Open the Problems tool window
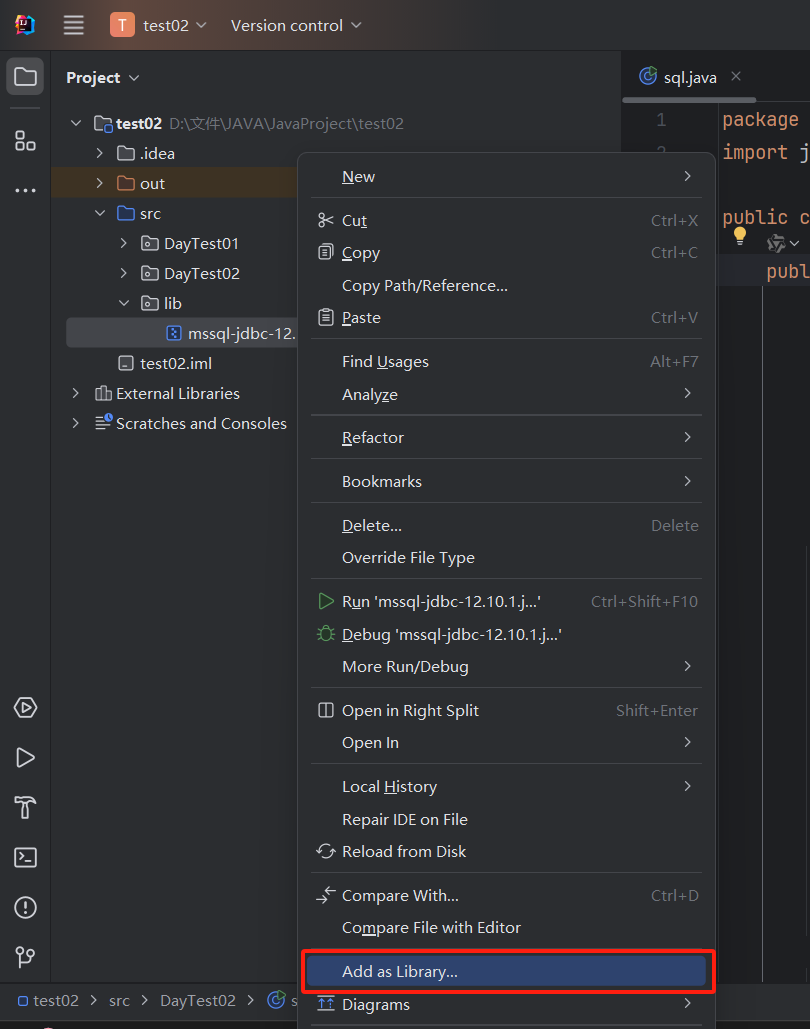This screenshot has width=810, height=1029. point(24,907)
